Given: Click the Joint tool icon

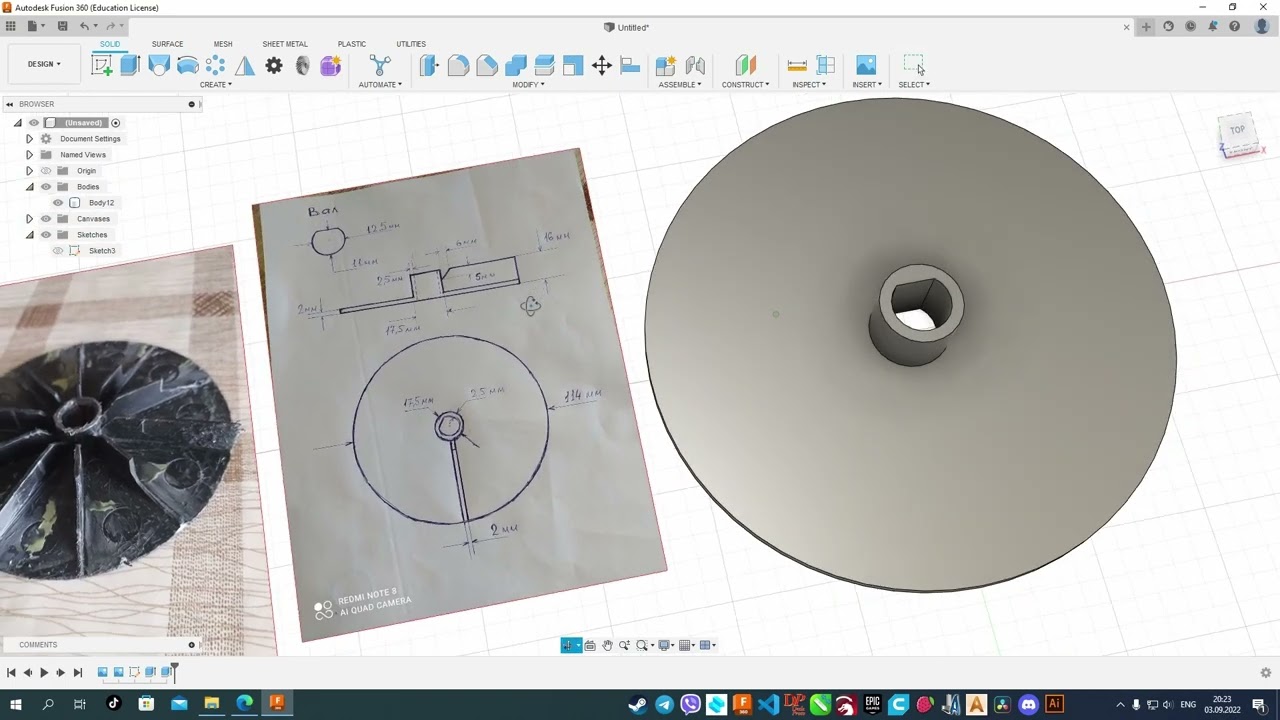Looking at the screenshot, I should tap(695, 66).
